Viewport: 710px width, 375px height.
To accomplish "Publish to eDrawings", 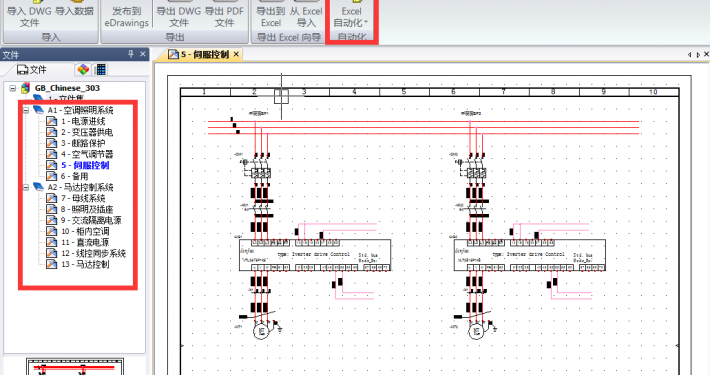I will (126, 16).
